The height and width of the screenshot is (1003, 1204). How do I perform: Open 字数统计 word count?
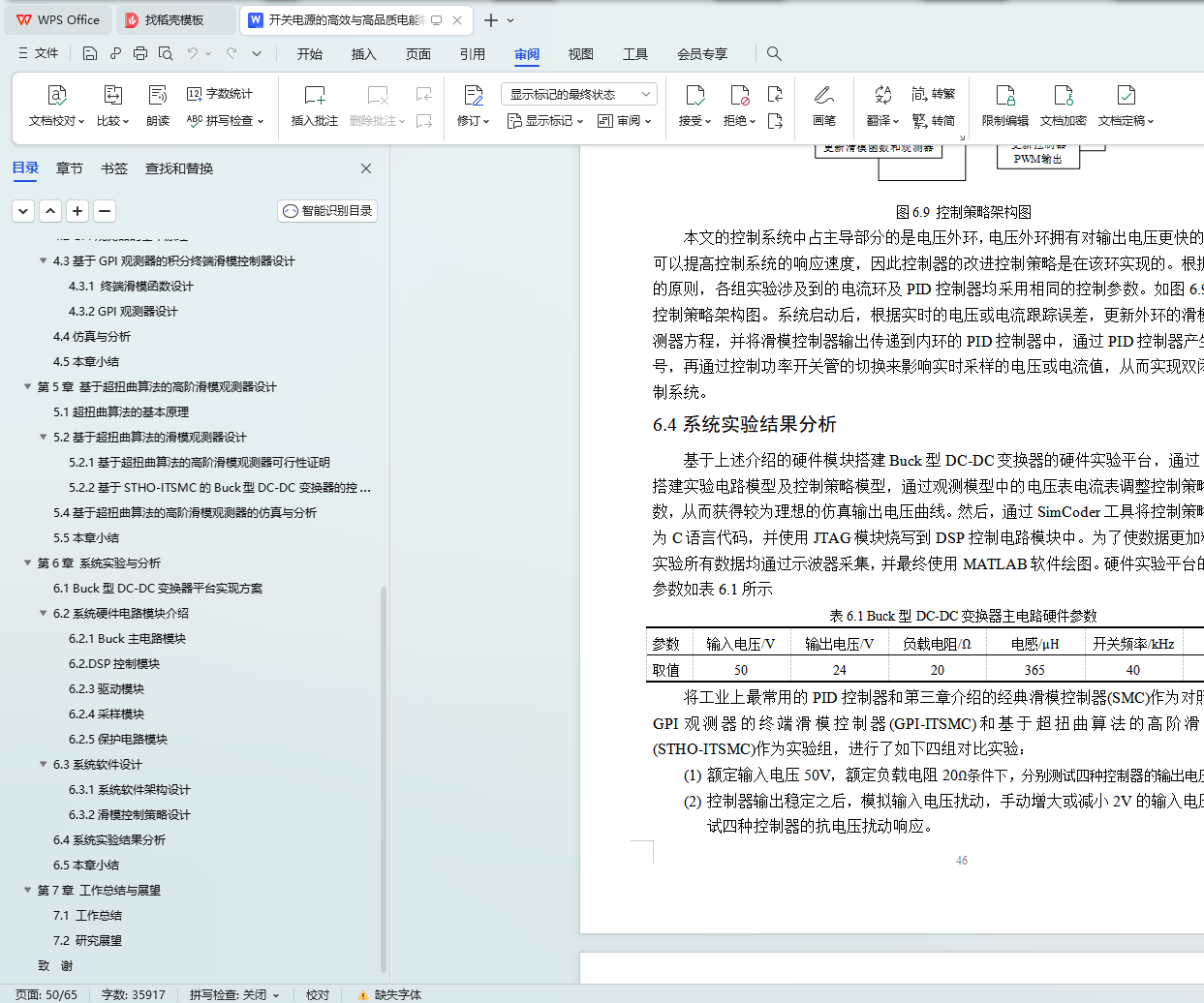click(x=219, y=94)
